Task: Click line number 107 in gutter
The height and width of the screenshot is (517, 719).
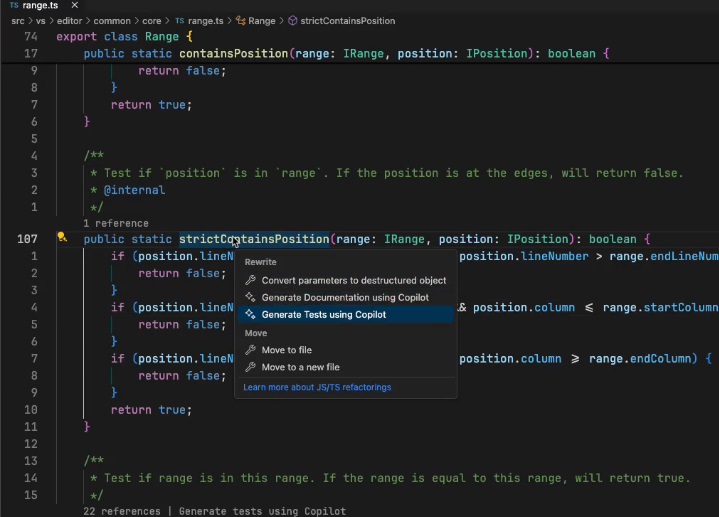Action: pyautogui.click(x=28, y=239)
